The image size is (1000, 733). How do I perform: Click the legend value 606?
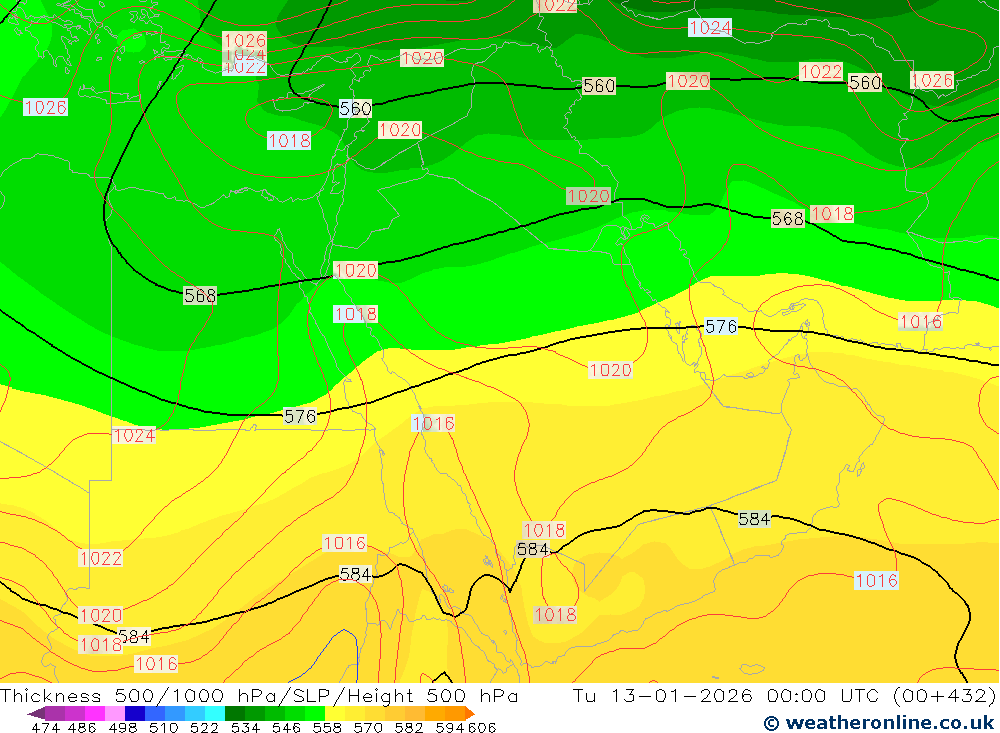(x=482, y=727)
